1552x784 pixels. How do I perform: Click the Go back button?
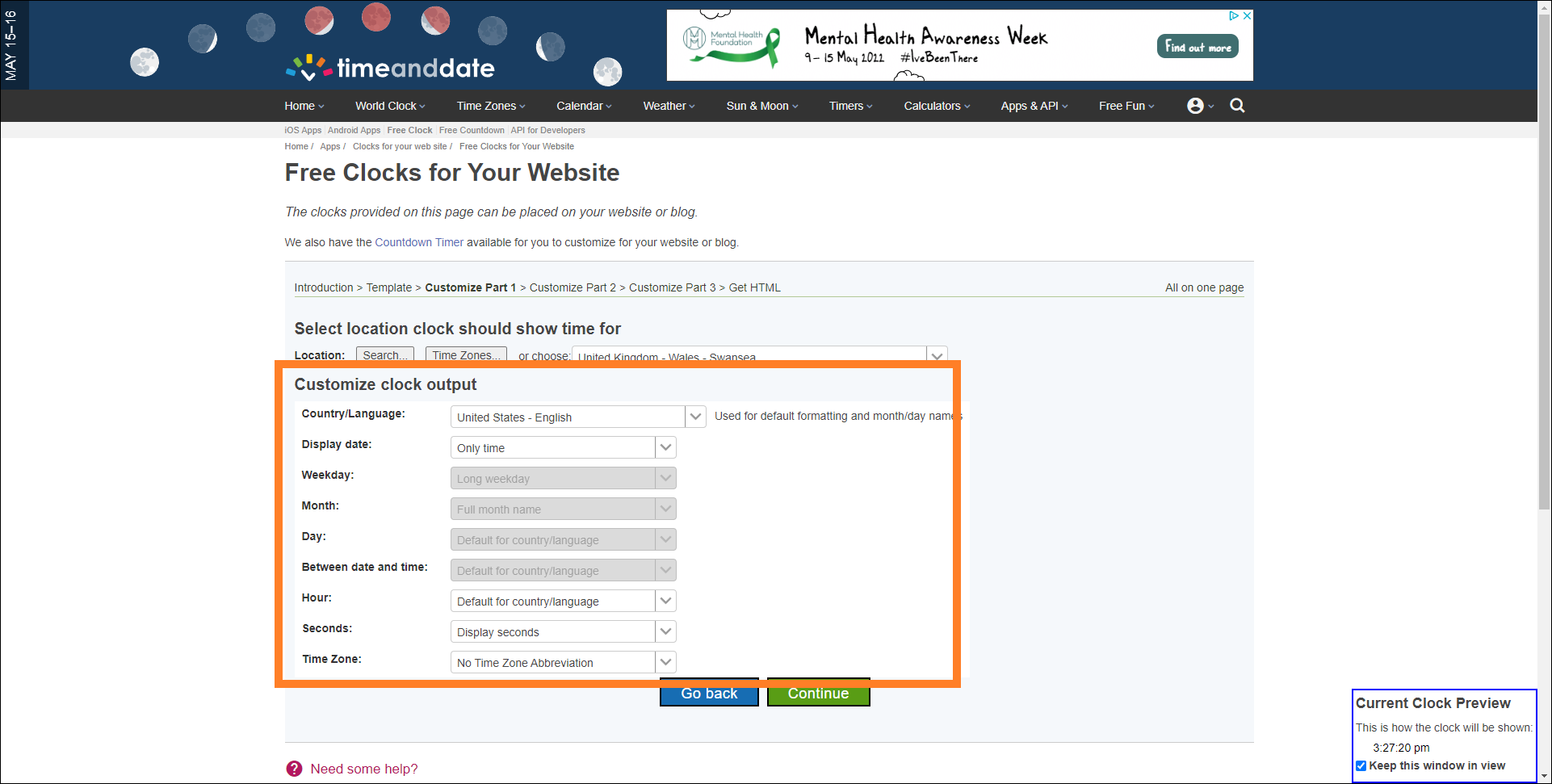pyautogui.click(x=709, y=694)
